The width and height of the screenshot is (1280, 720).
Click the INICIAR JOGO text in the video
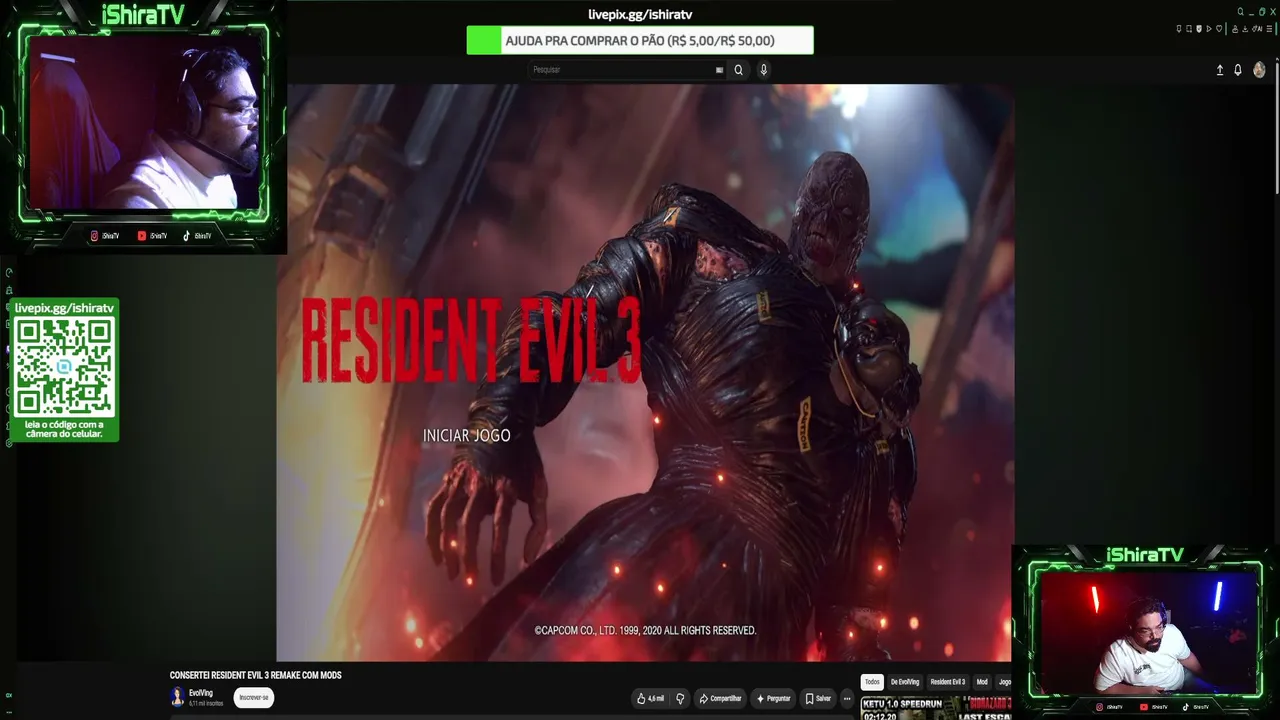pyautogui.click(x=467, y=436)
